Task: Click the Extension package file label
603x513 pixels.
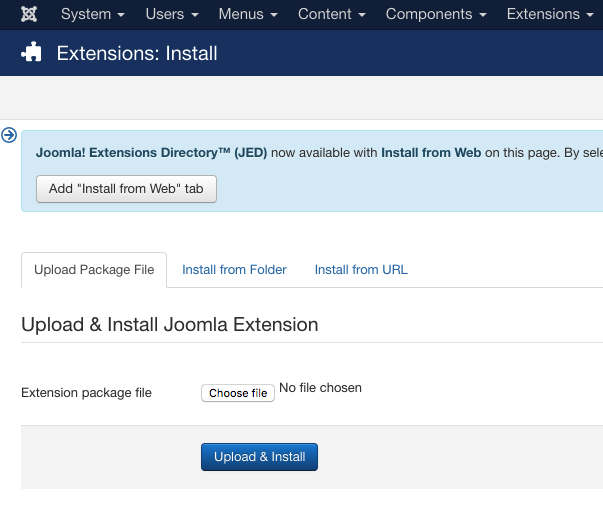Action: point(87,393)
